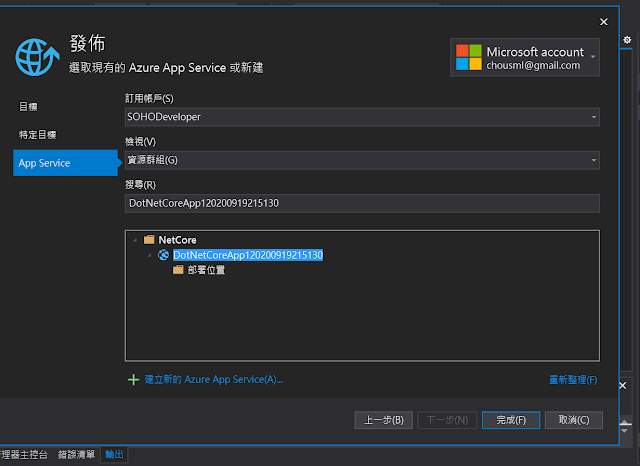Viewport: 640px width, 466px height.
Task: Click the DotNetCoreApp app service icon
Action: pos(163,255)
